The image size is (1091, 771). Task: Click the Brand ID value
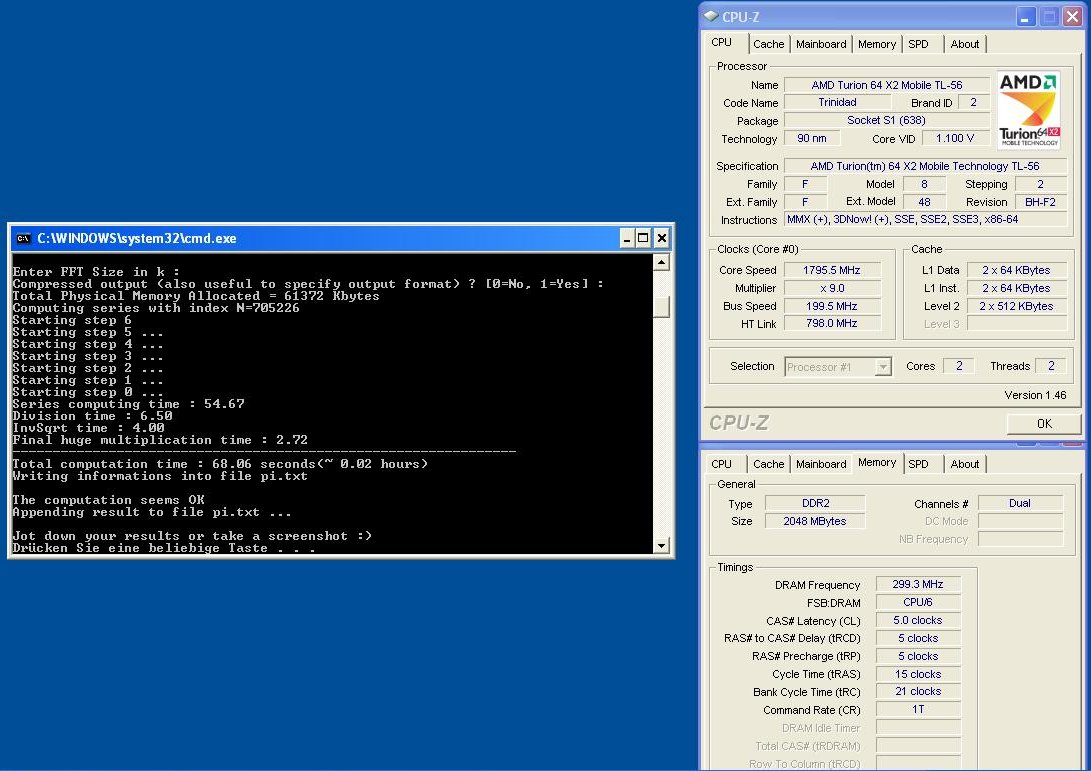click(973, 102)
